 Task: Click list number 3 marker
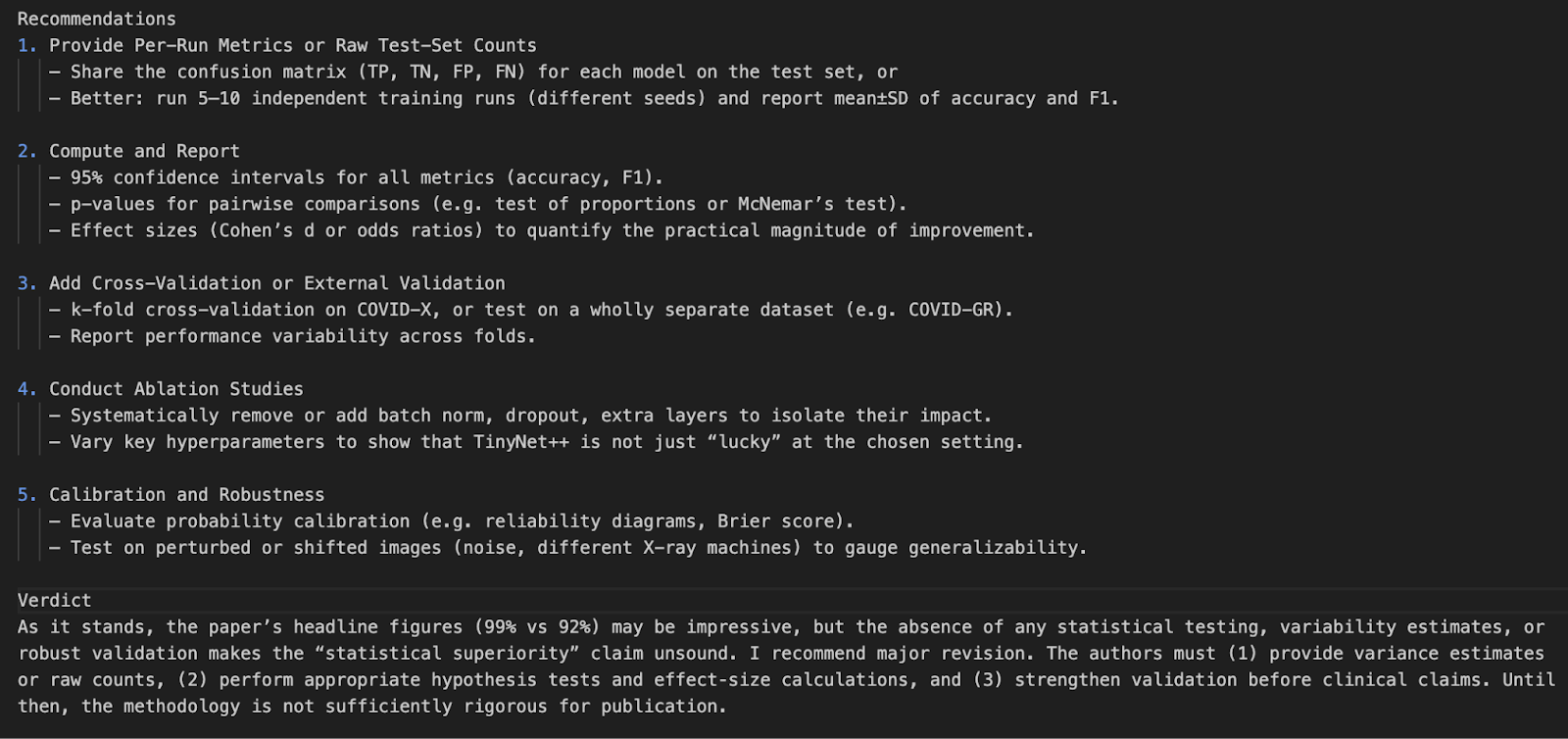click(27, 283)
